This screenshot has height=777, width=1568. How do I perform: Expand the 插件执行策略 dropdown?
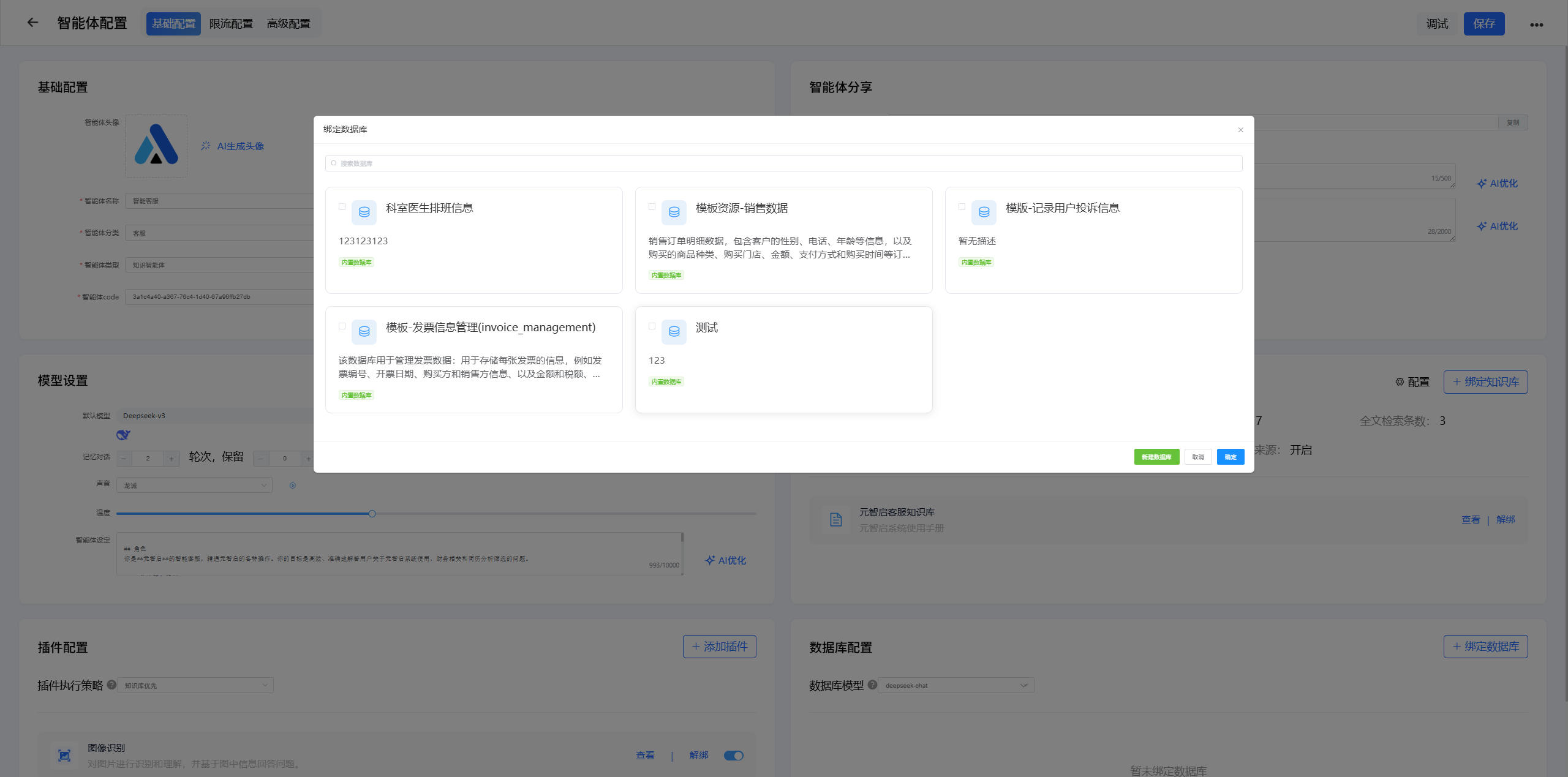195,685
